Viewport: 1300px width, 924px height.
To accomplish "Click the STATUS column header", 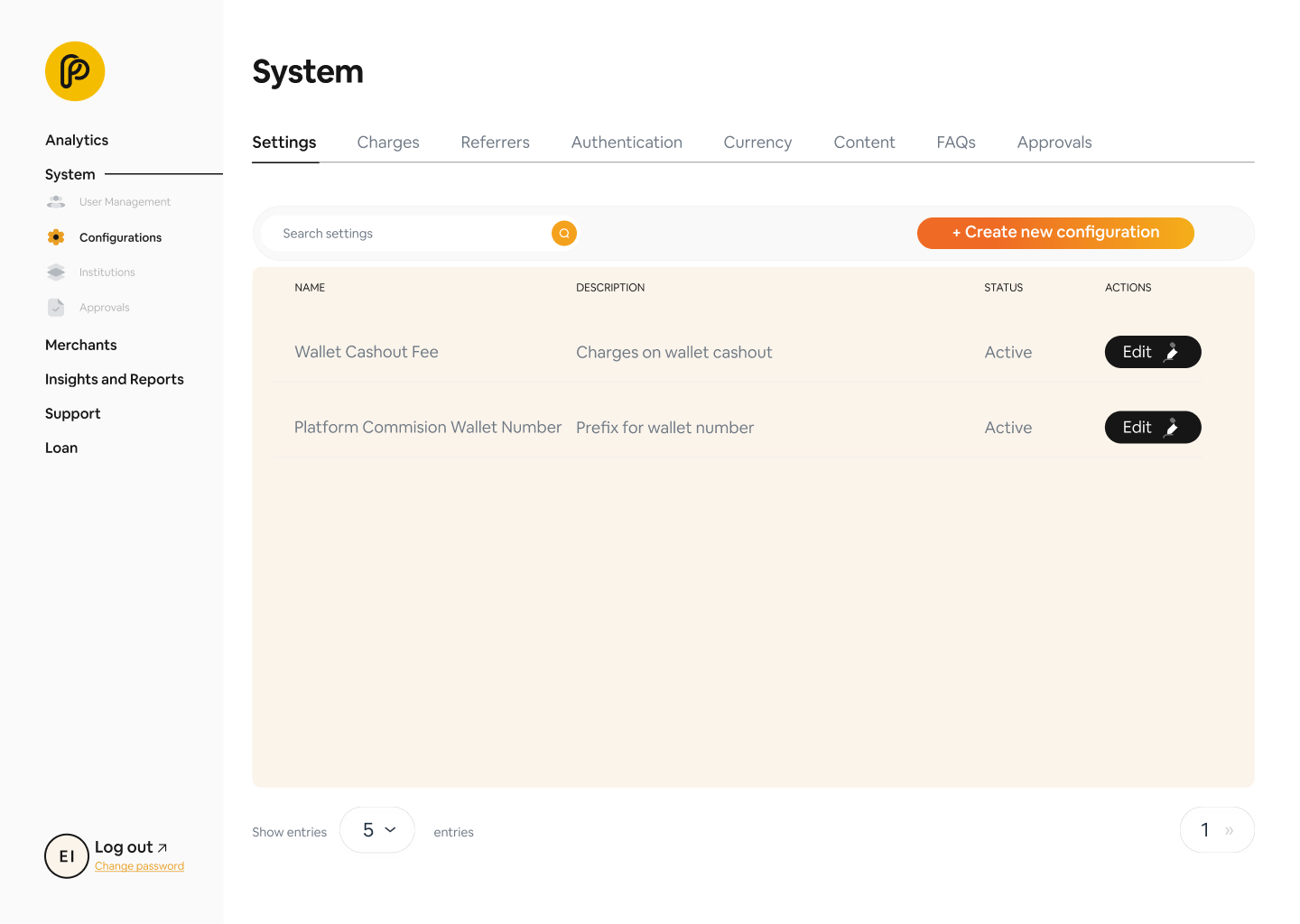I will coord(1003,288).
